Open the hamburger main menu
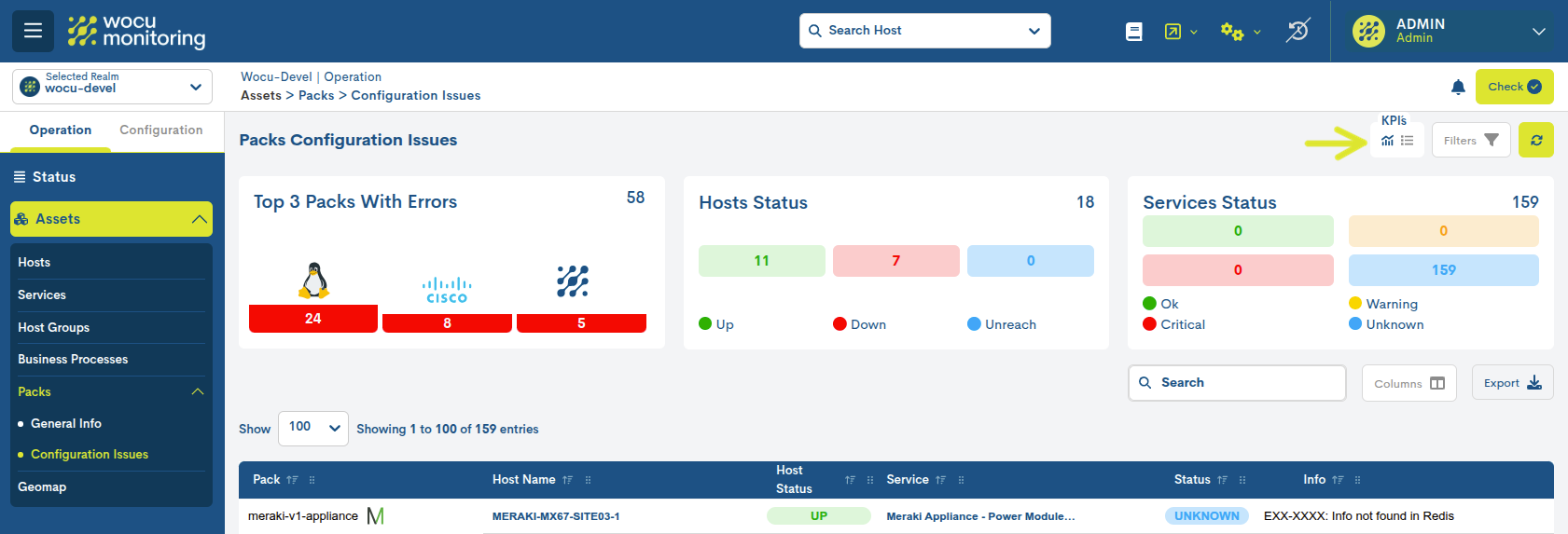The width and height of the screenshot is (1568, 534). click(33, 31)
